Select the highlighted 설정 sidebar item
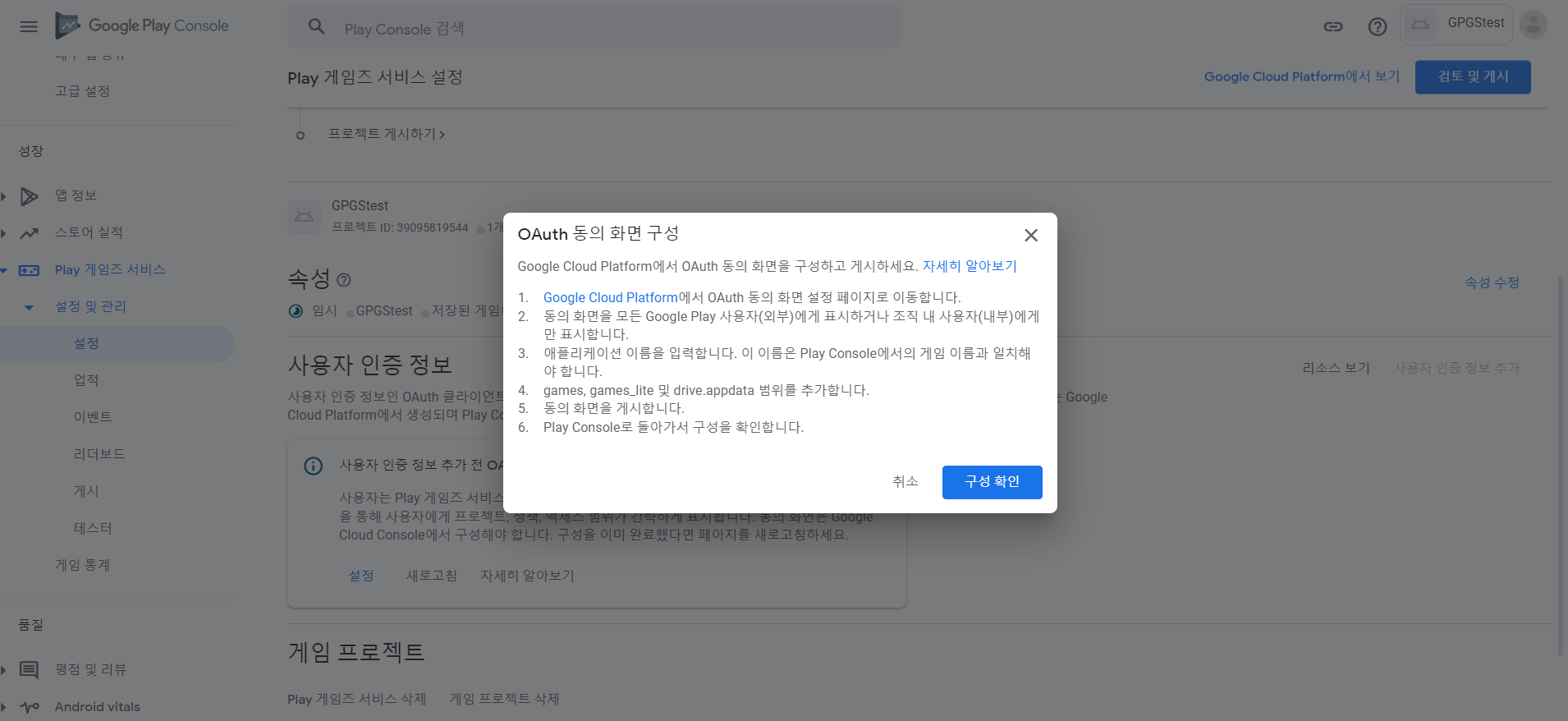The height and width of the screenshot is (721, 1568). [x=117, y=344]
